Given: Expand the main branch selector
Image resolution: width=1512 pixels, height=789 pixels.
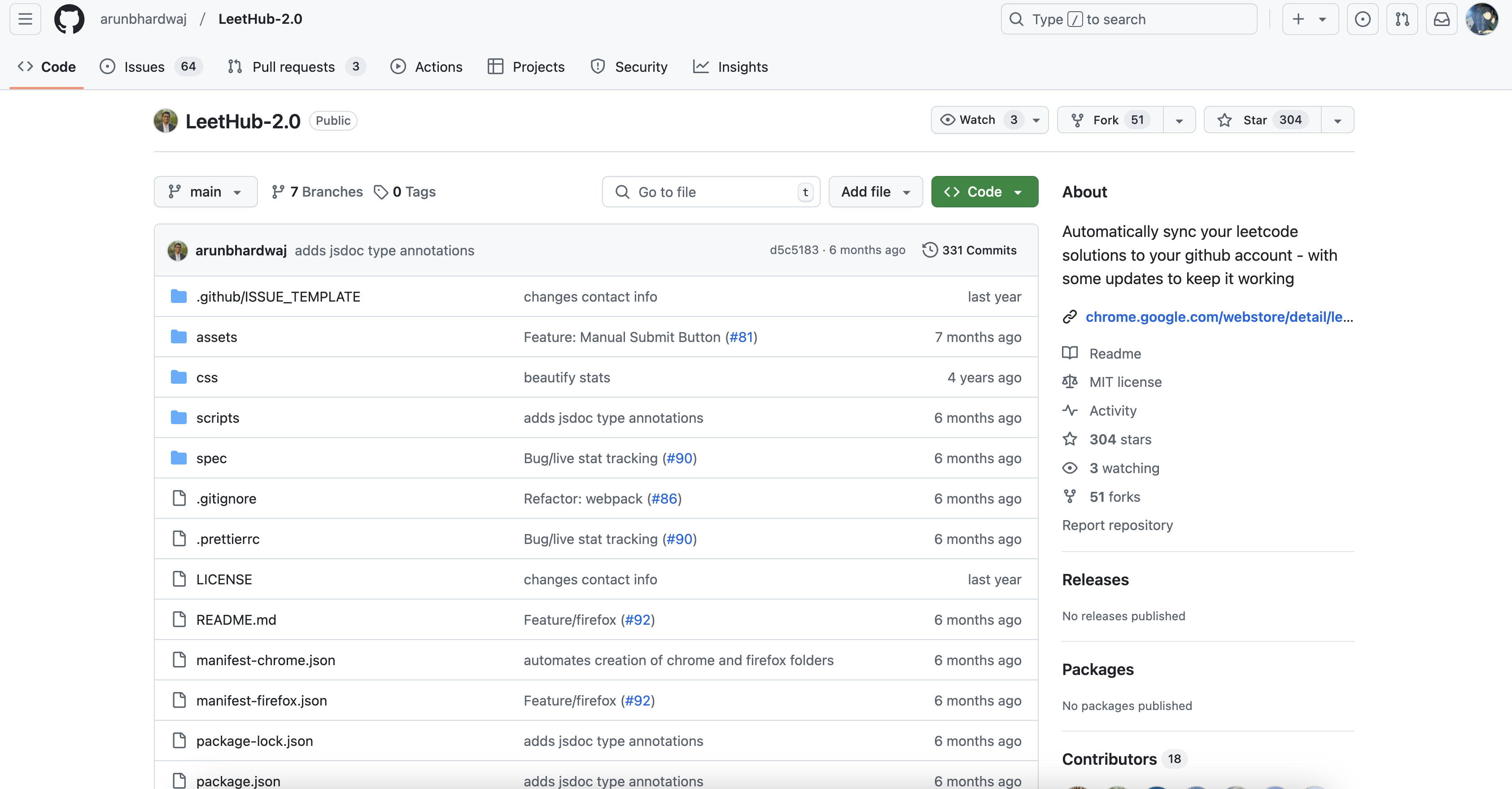Looking at the screenshot, I should (x=205, y=192).
